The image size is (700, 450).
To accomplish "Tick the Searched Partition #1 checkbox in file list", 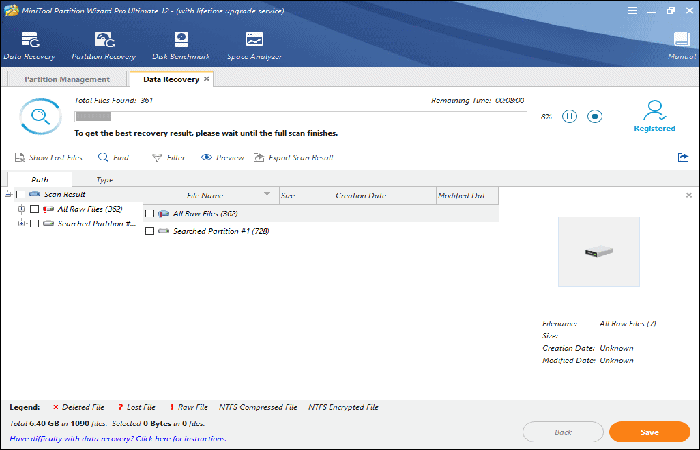I will point(150,231).
